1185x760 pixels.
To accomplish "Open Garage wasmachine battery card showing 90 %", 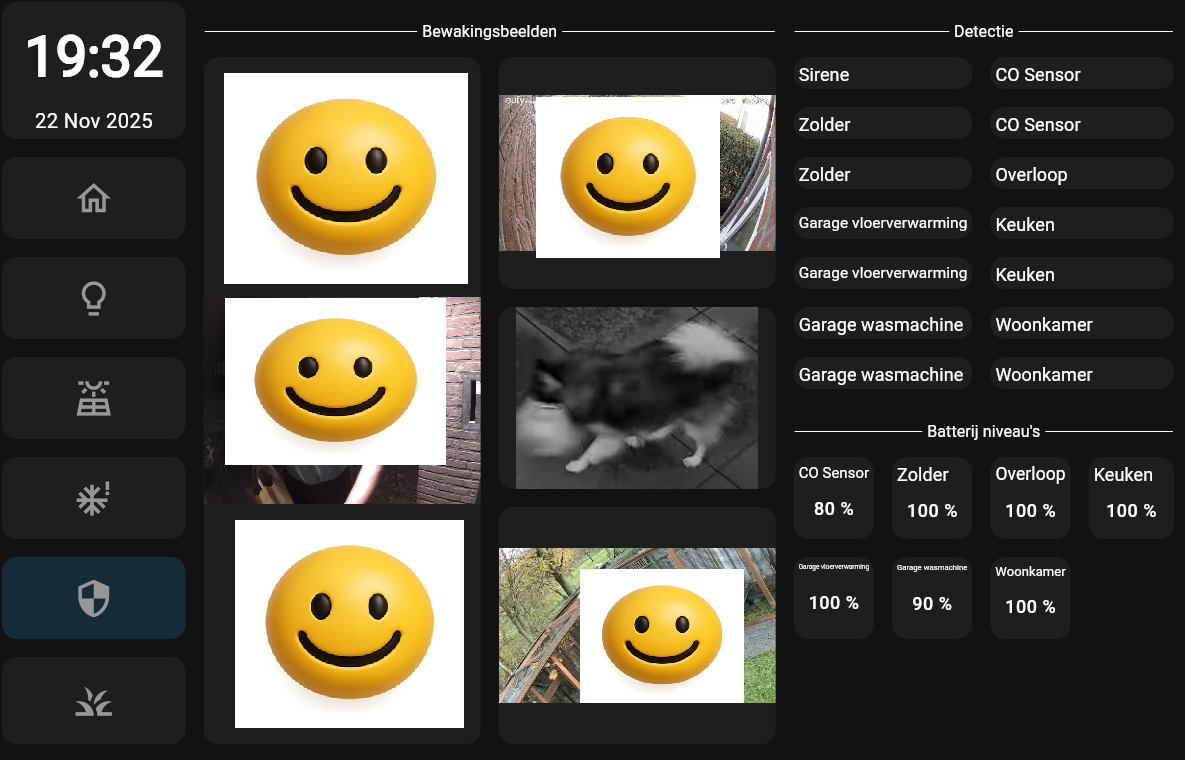I will click(x=932, y=598).
